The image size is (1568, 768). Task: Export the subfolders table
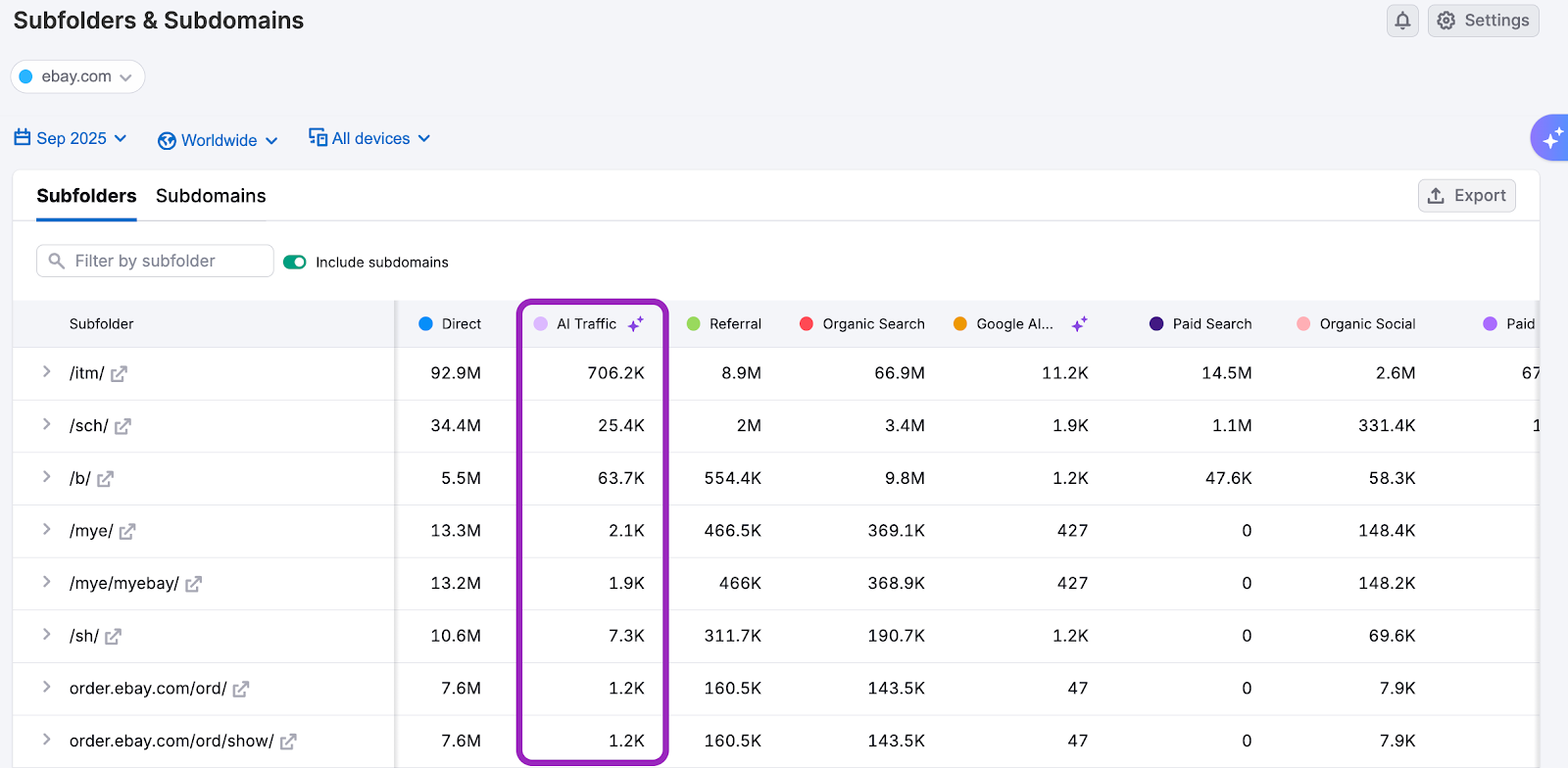pos(1466,196)
